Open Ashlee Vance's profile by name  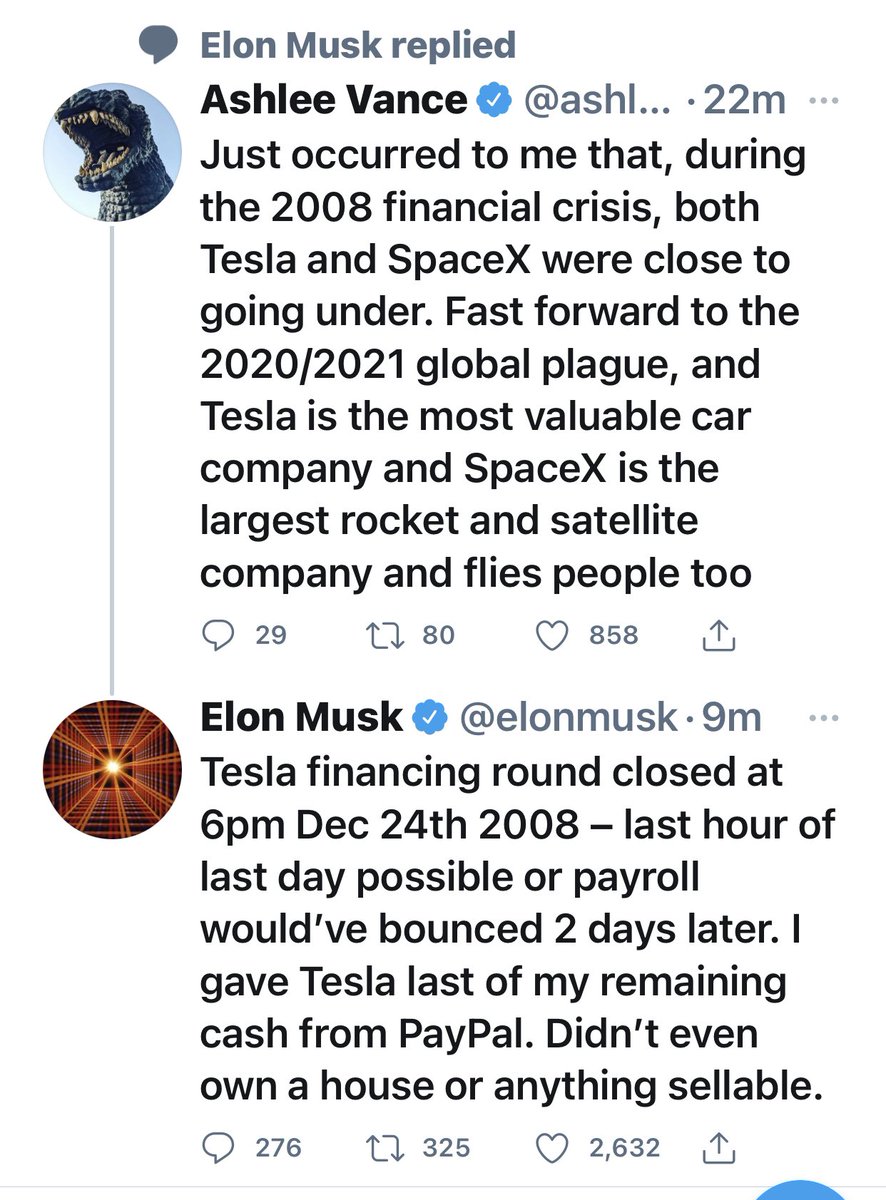pyautogui.click(x=334, y=100)
